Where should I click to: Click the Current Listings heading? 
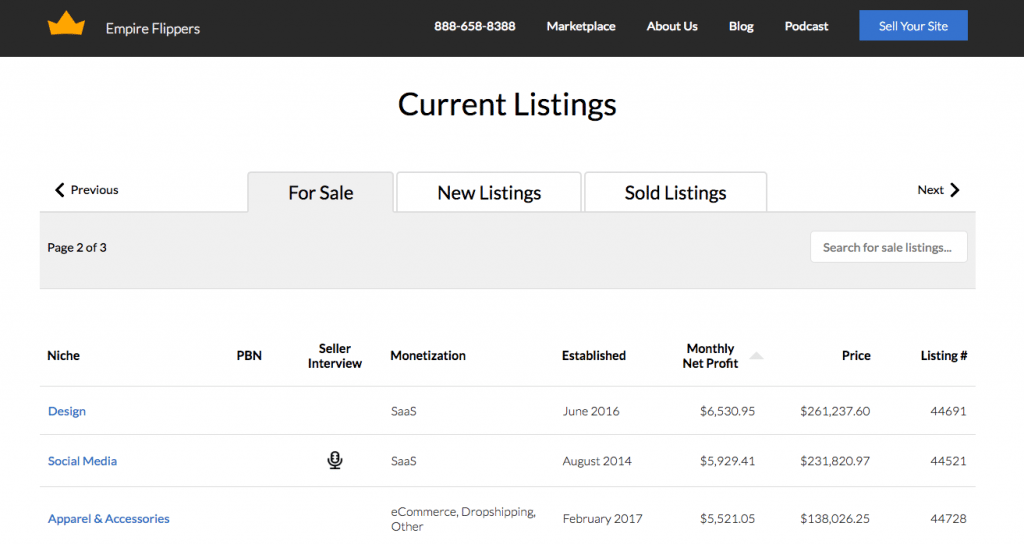[x=507, y=104]
